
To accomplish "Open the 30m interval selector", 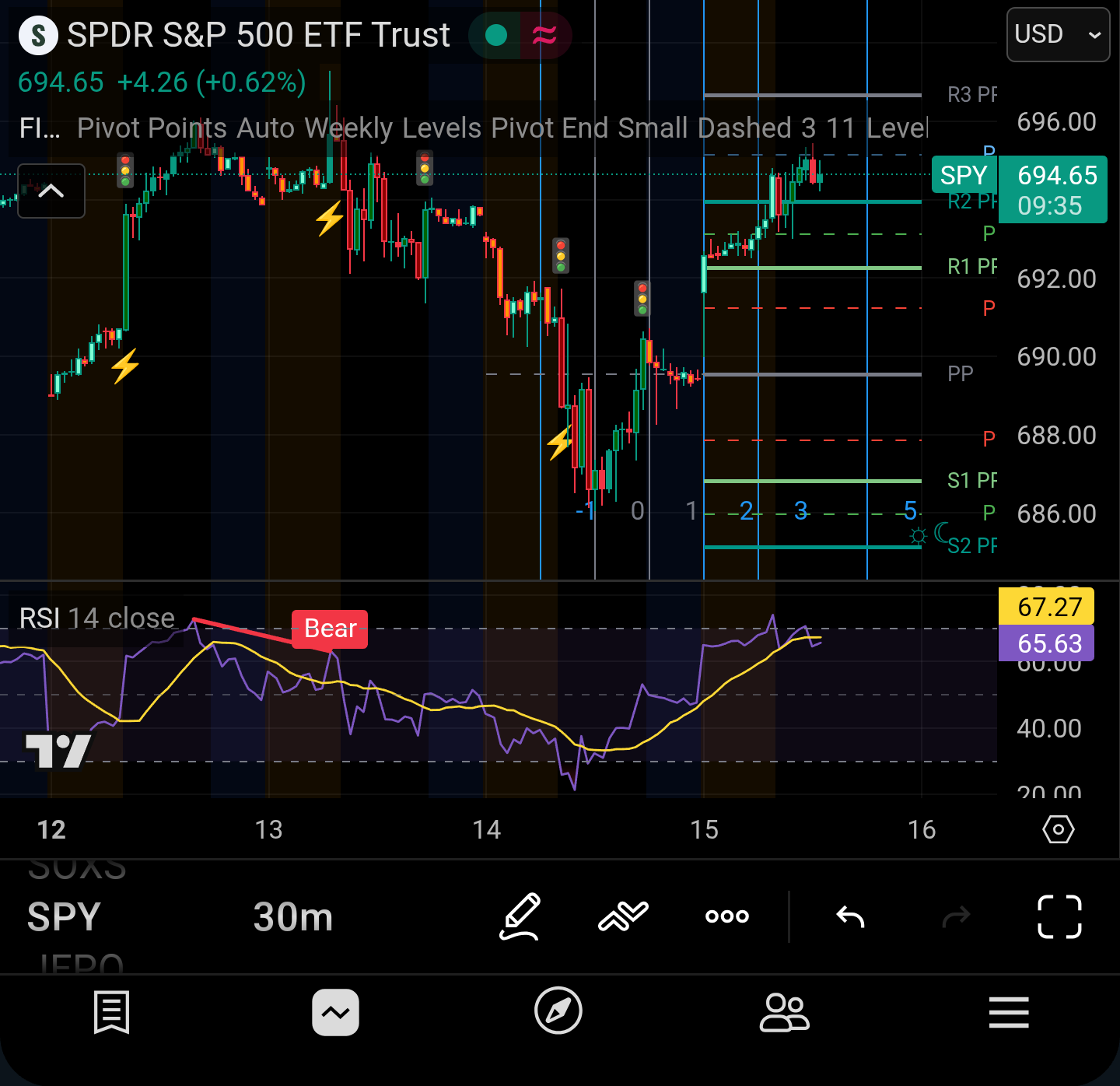I will coord(293,917).
